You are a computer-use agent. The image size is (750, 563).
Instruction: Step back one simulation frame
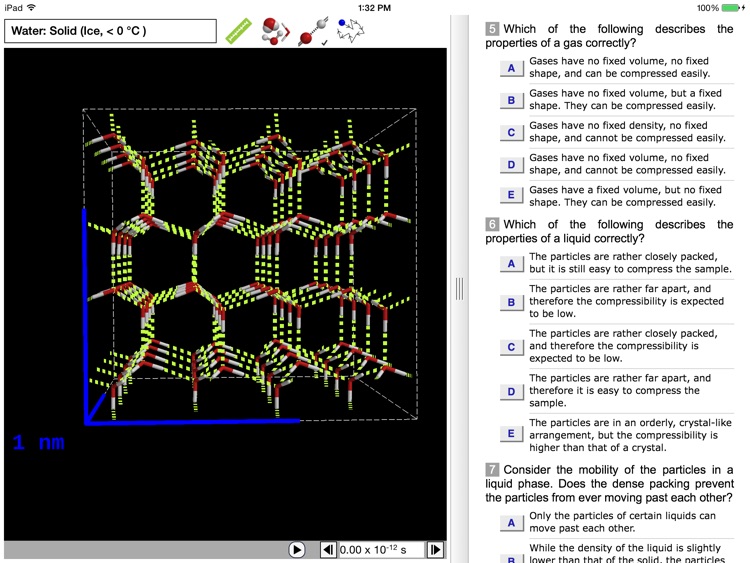(328, 550)
